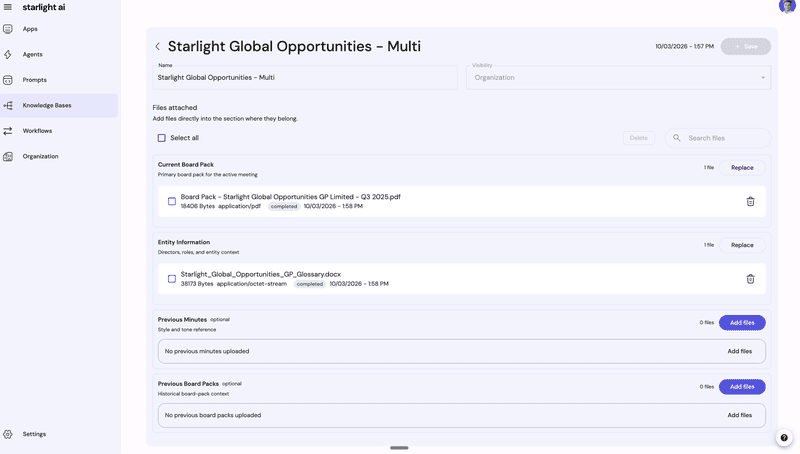Open the Visibility Organization dropdown
This screenshot has height=454, width=800.
(618, 78)
